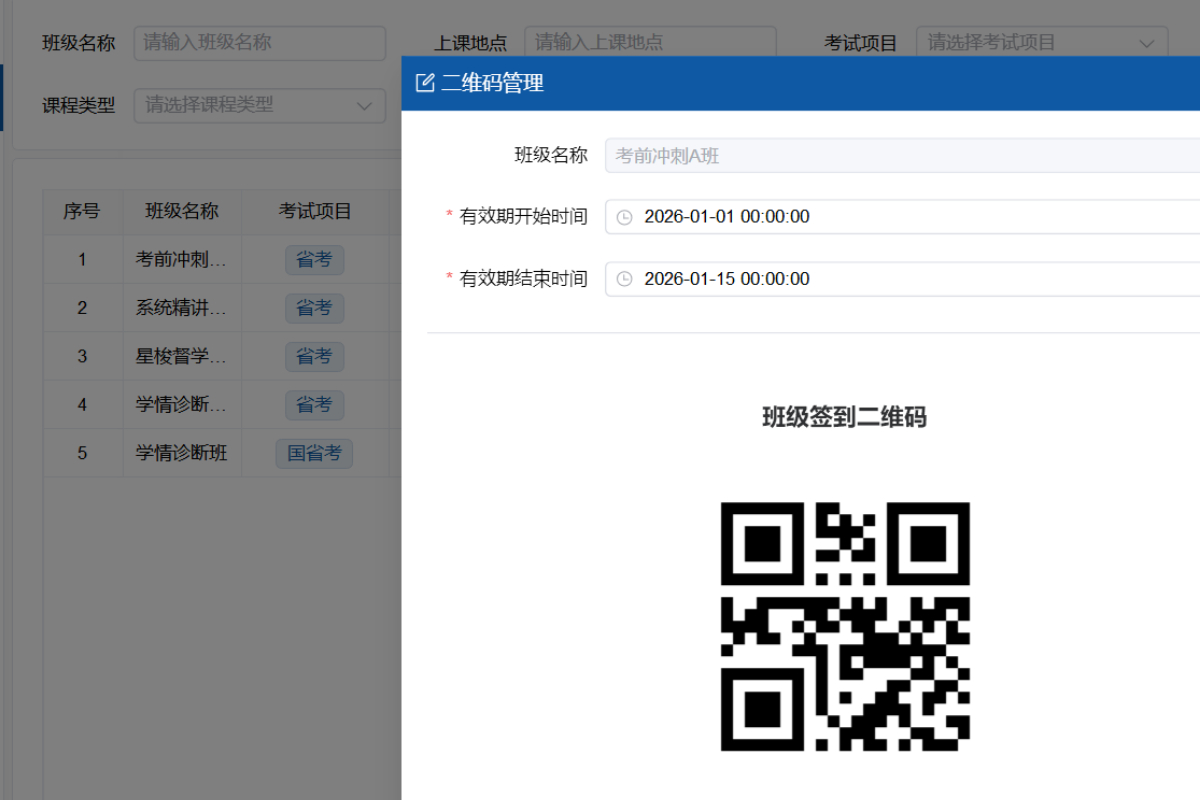
Task: Click clock icon in 有效期结束时间 field
Action: tap(625, 279)
